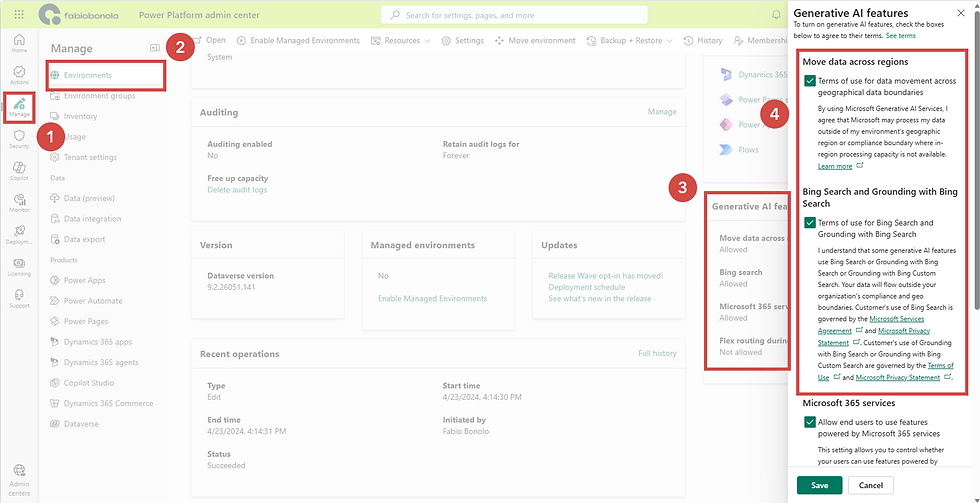Click Manage link in Auditing card
The image size is (980, 503).
click(x=662, y=112)
